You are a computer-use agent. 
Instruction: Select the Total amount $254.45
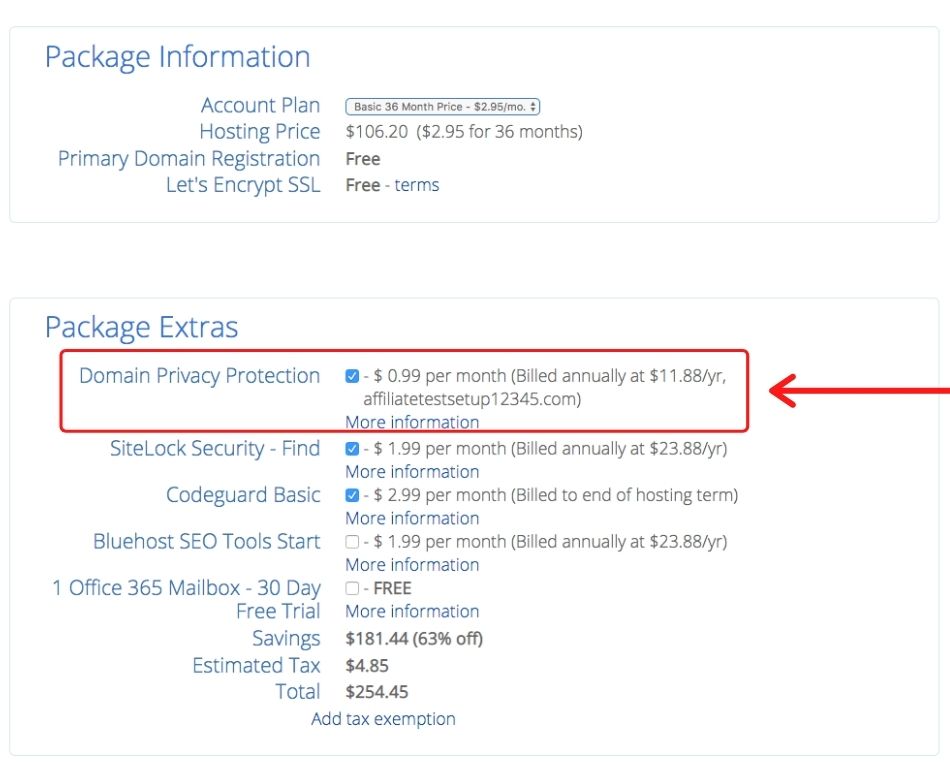(377, 692)
